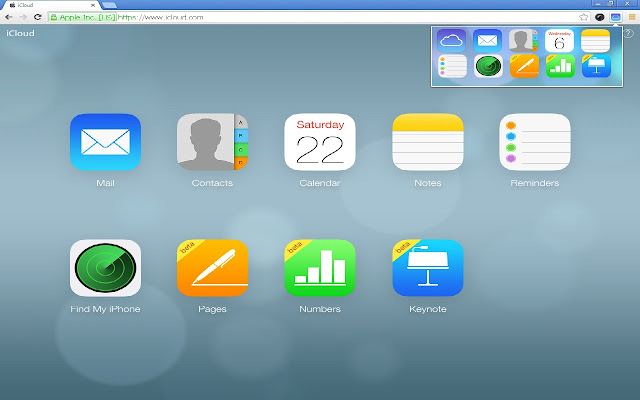Click the Apple Inc. security certificate badge

tap(82, 17)
